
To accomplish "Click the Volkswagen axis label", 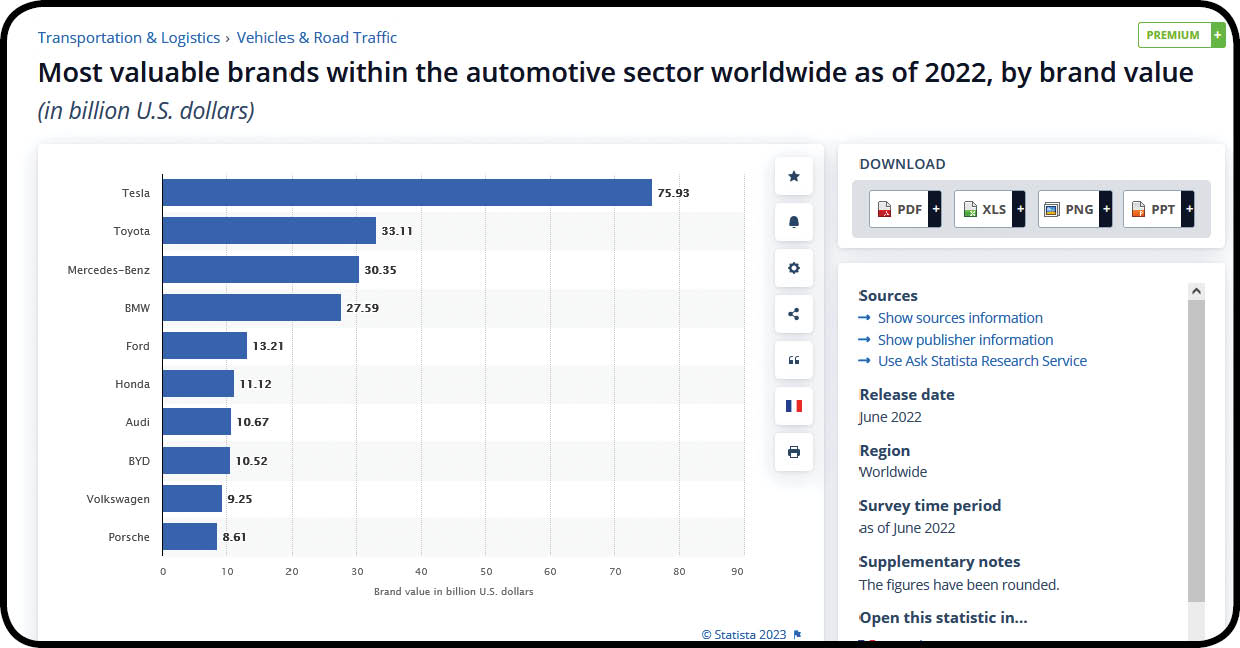I will click(x=118, y=499).
